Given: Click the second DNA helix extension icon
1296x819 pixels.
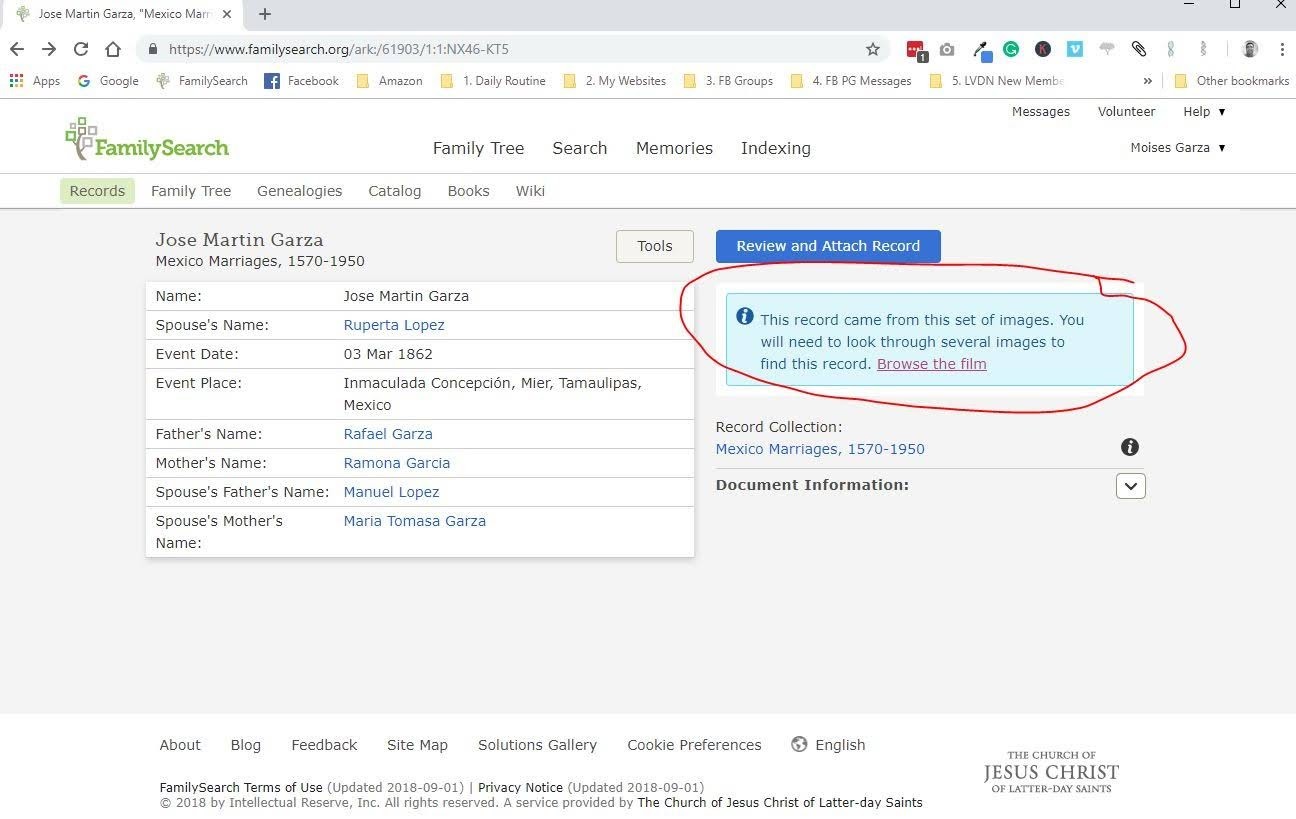Looking at the screenshot, I should (x=1203, y=49).
